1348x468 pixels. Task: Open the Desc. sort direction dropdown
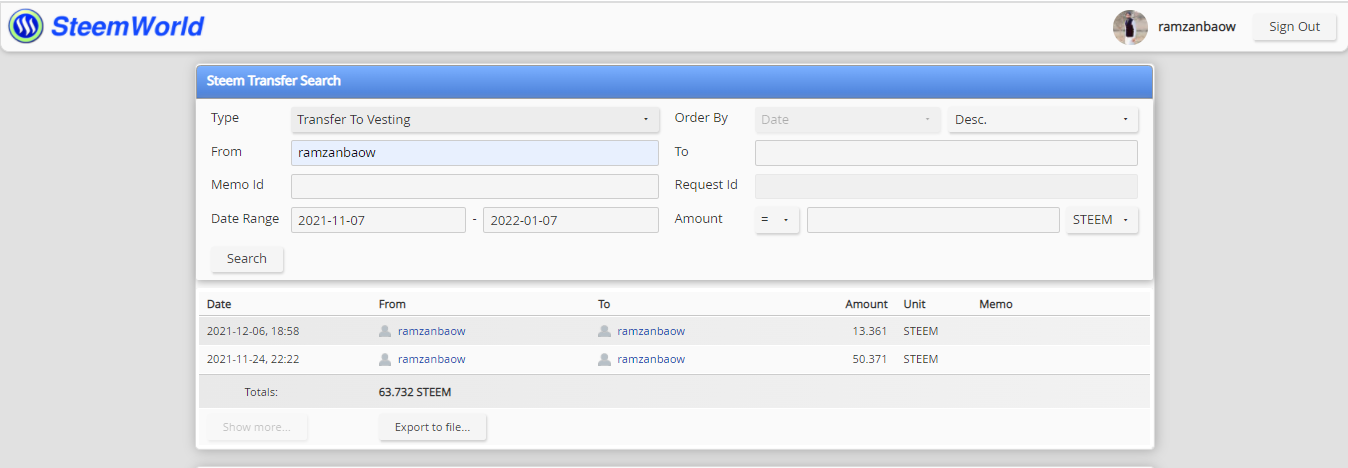pos(1043,120)
